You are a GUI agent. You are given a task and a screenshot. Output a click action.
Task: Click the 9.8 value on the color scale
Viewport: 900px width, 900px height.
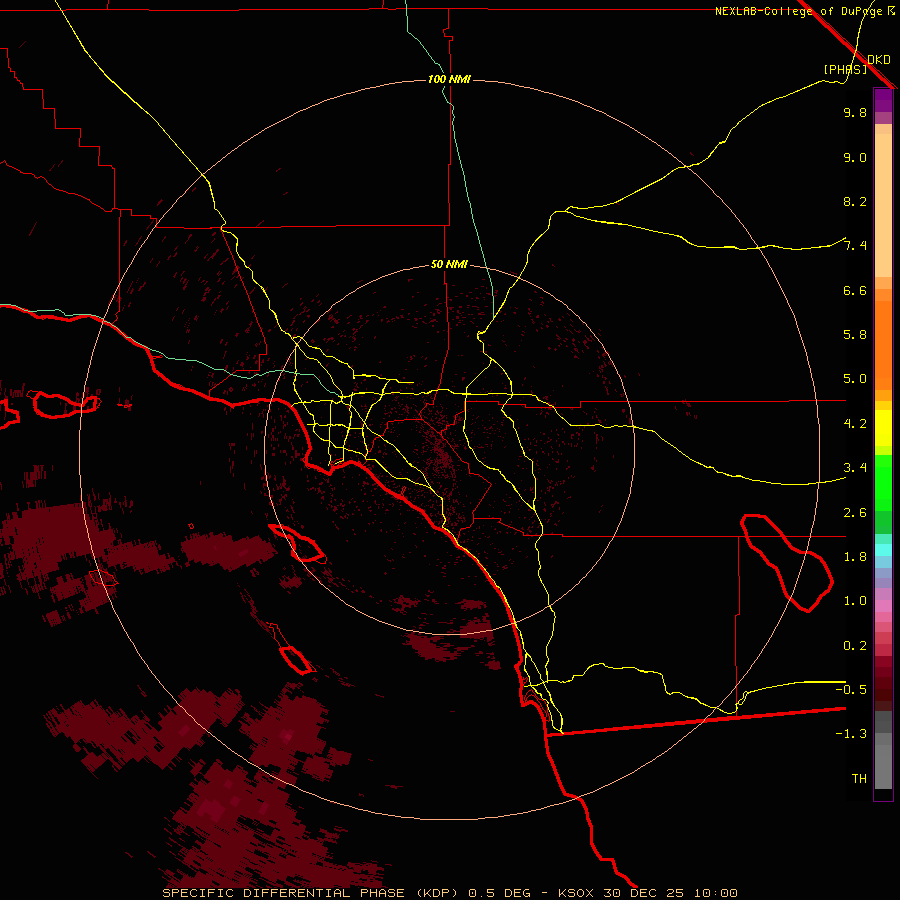coord(855,112)
